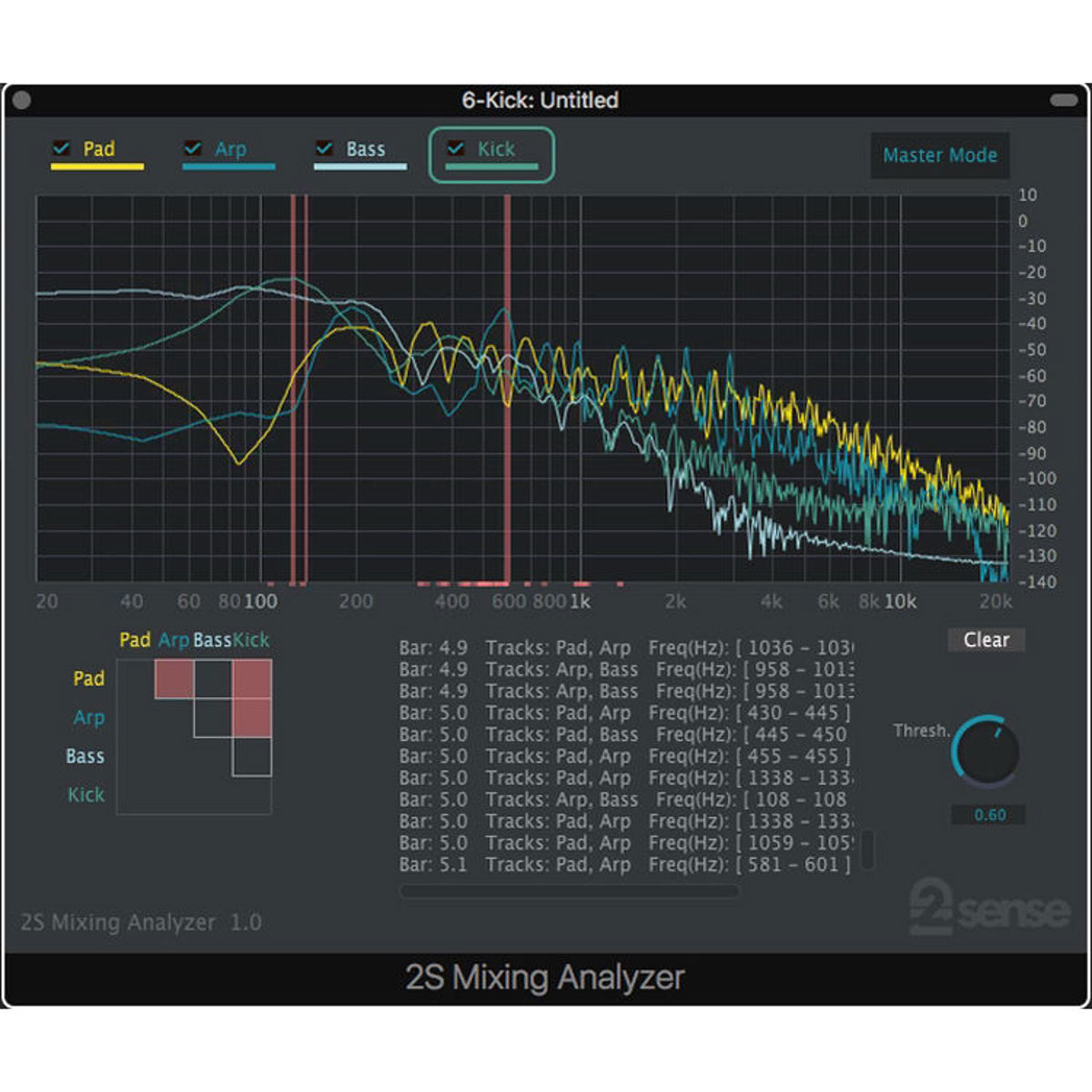Click the Pad column header in matrix

click(x=135, y=640)
